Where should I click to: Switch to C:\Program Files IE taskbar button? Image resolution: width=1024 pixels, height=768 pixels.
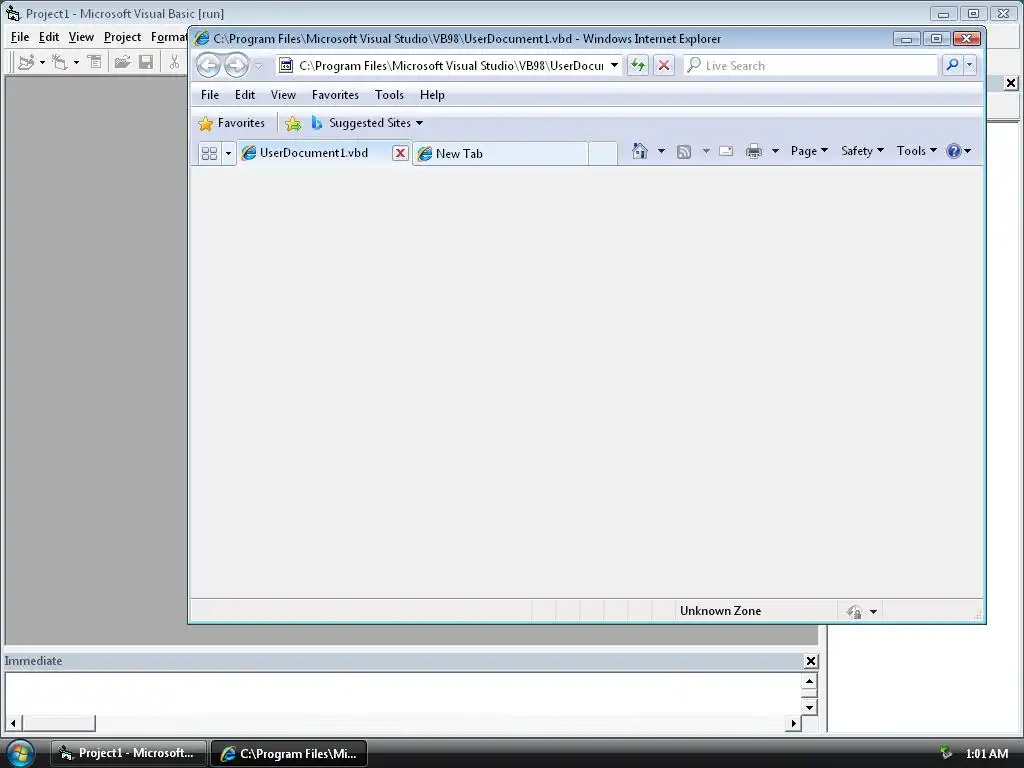coord(289,753)
